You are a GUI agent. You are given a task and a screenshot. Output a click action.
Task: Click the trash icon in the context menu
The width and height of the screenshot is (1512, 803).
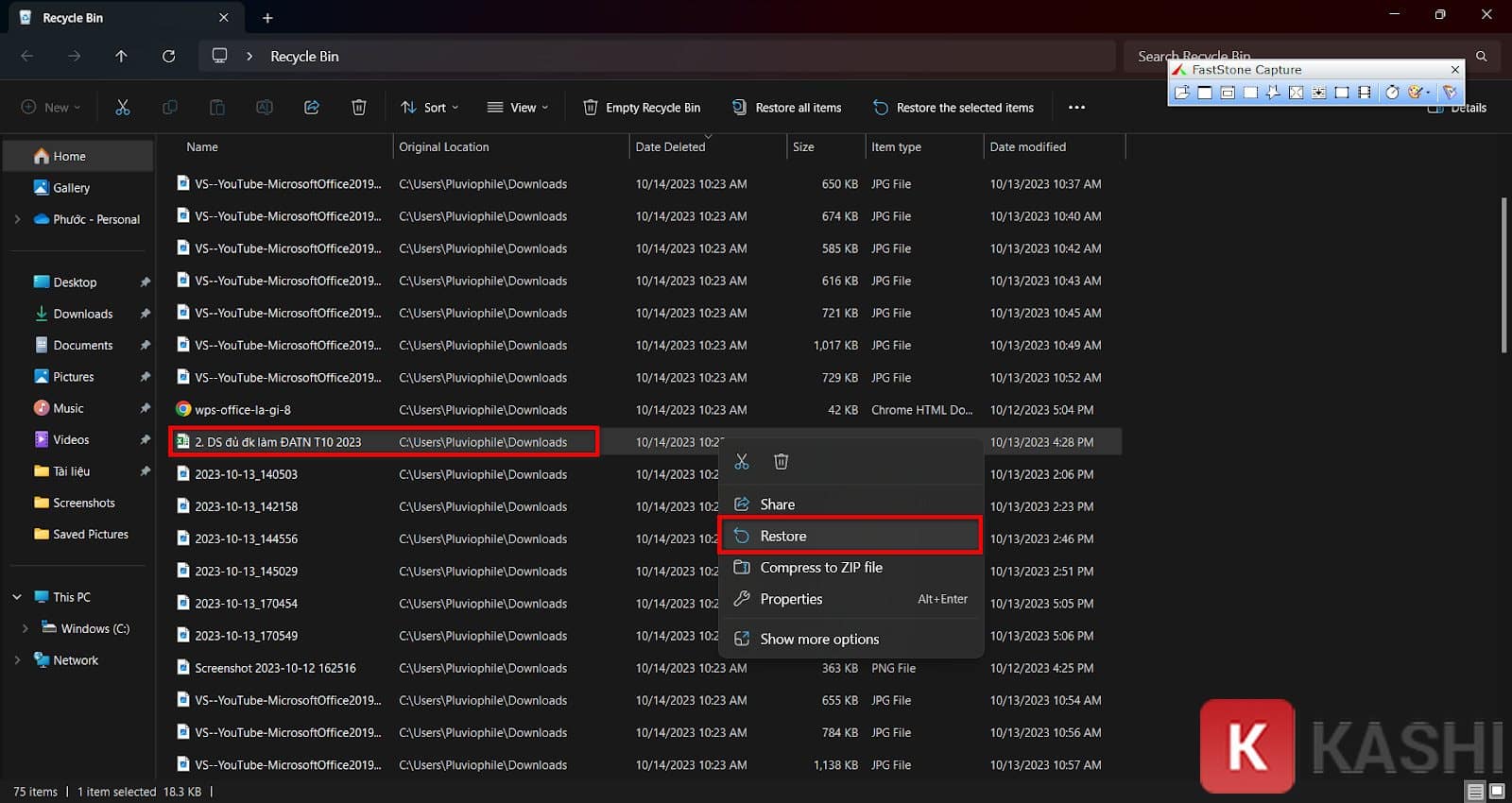tap(781, 461)
